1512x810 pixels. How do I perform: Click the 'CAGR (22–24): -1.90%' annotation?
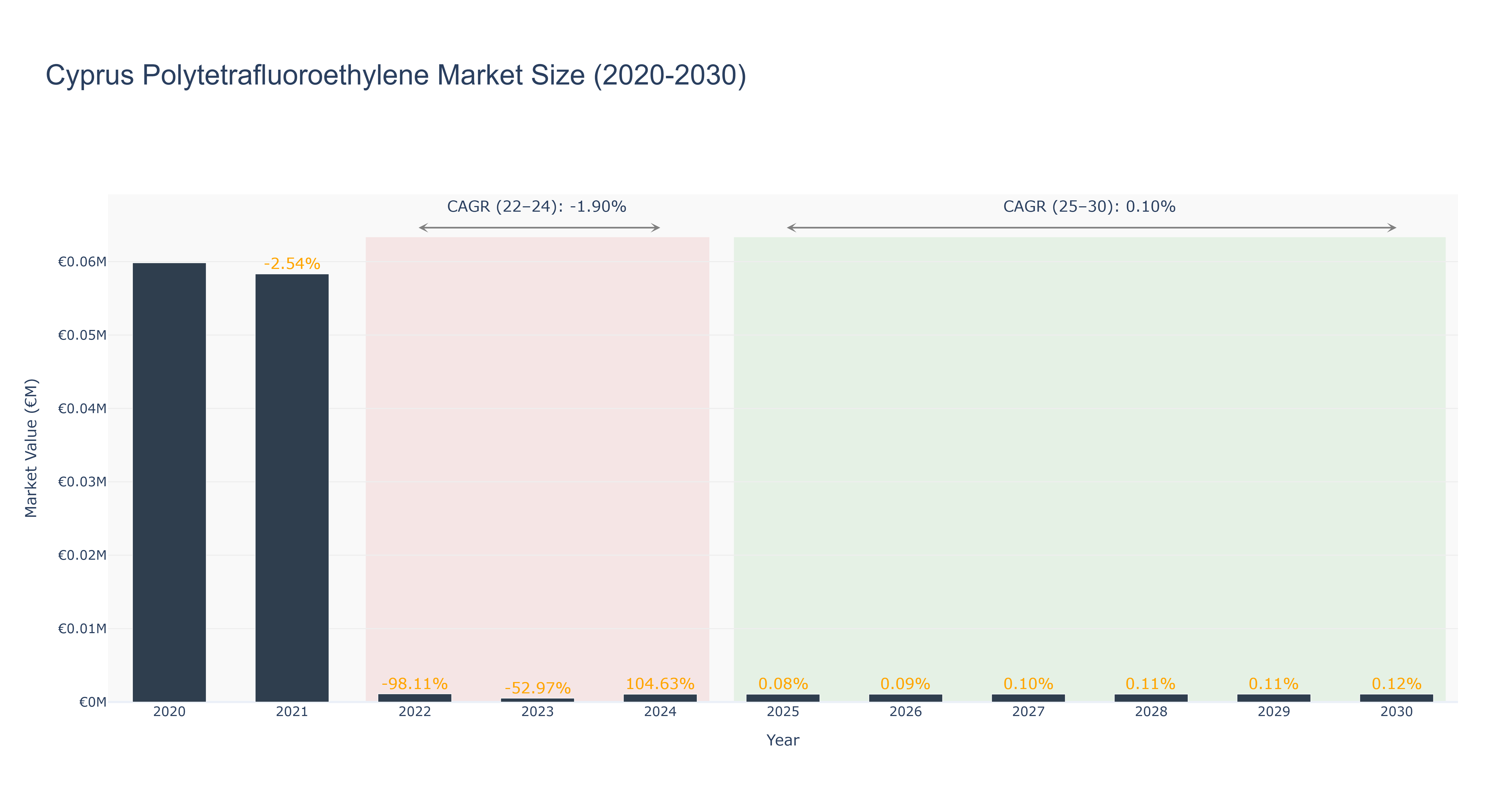(537, 207)
